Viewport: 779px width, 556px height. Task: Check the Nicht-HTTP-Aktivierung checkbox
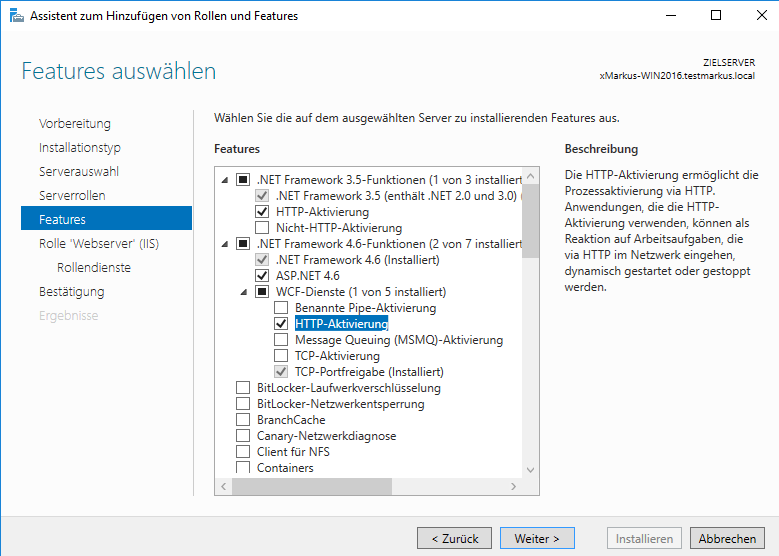(x=262, y=228)
